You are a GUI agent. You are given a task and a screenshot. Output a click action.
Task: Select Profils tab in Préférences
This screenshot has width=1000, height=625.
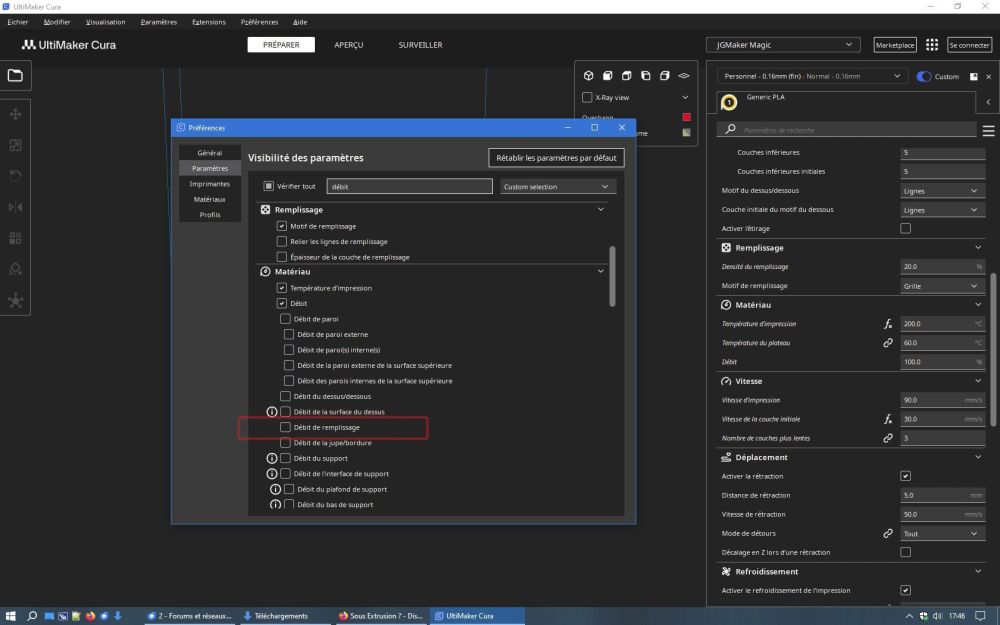click(210, 215)
